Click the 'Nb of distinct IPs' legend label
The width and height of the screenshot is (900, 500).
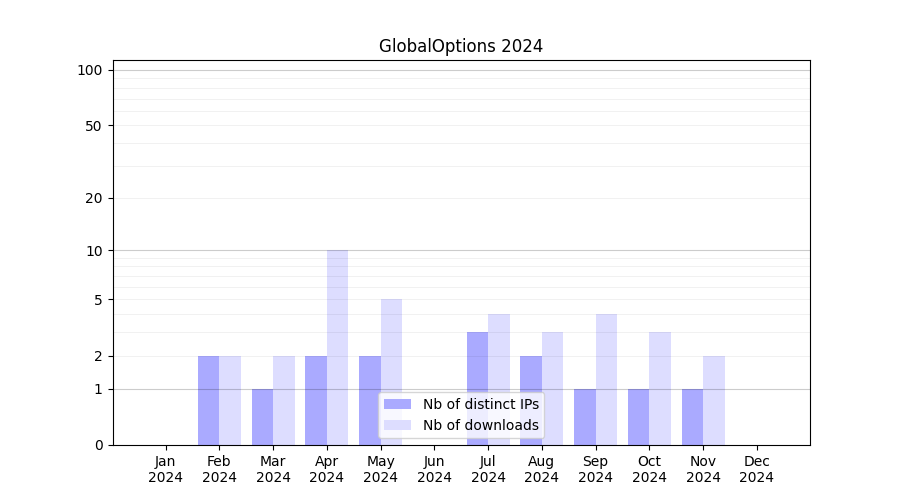pos(480,404)
